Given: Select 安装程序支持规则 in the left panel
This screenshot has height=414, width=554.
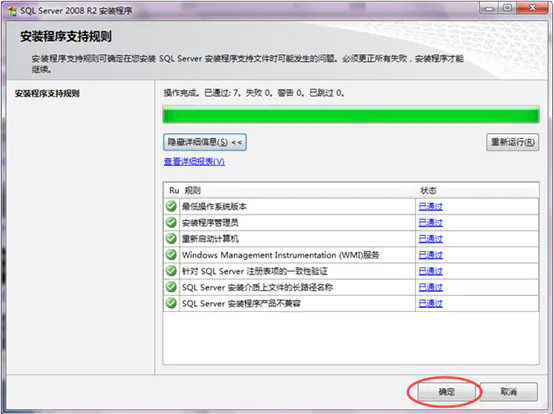Looking at the screenshot, I should point(47,94).
